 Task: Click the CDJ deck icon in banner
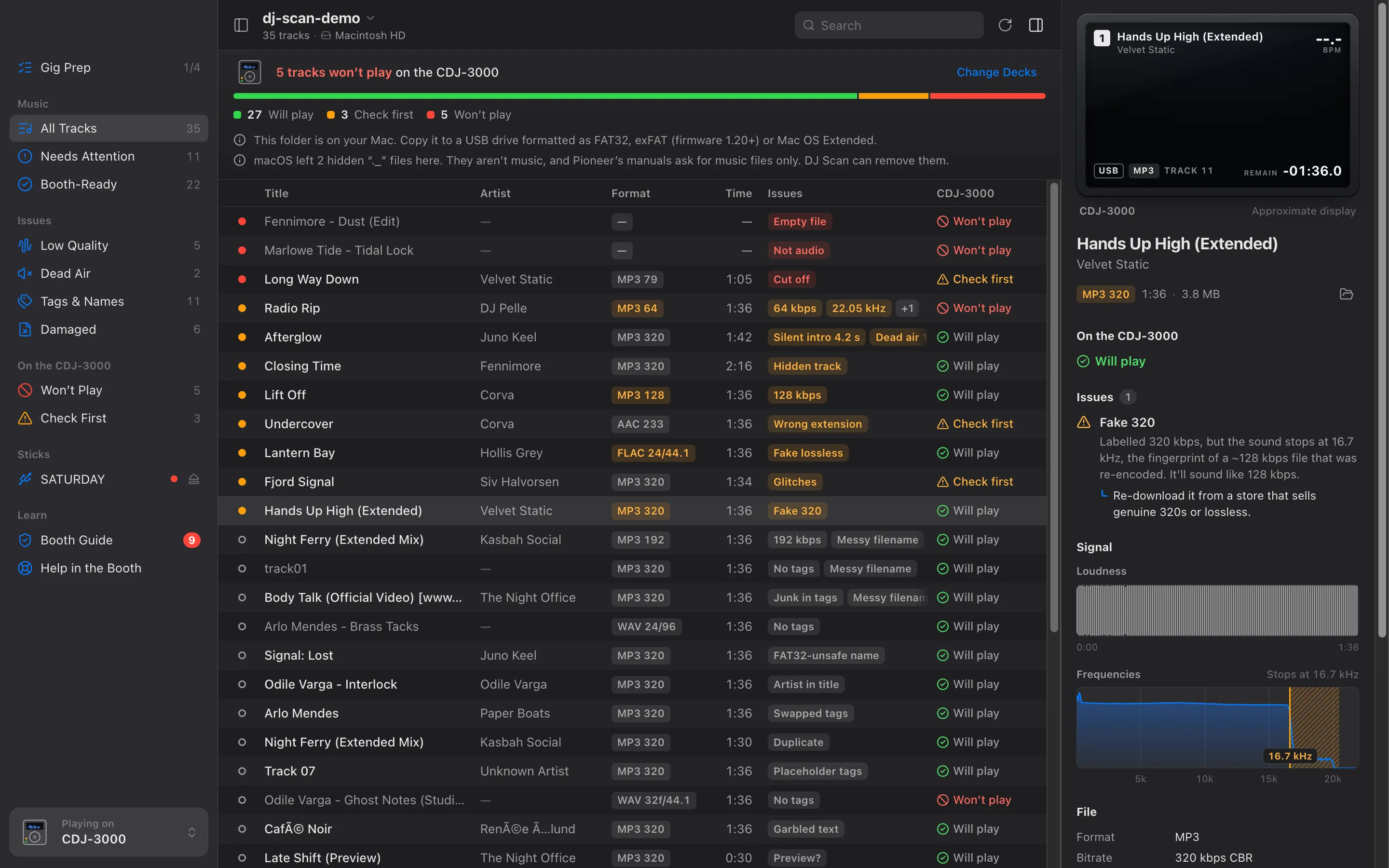(250, 72)
